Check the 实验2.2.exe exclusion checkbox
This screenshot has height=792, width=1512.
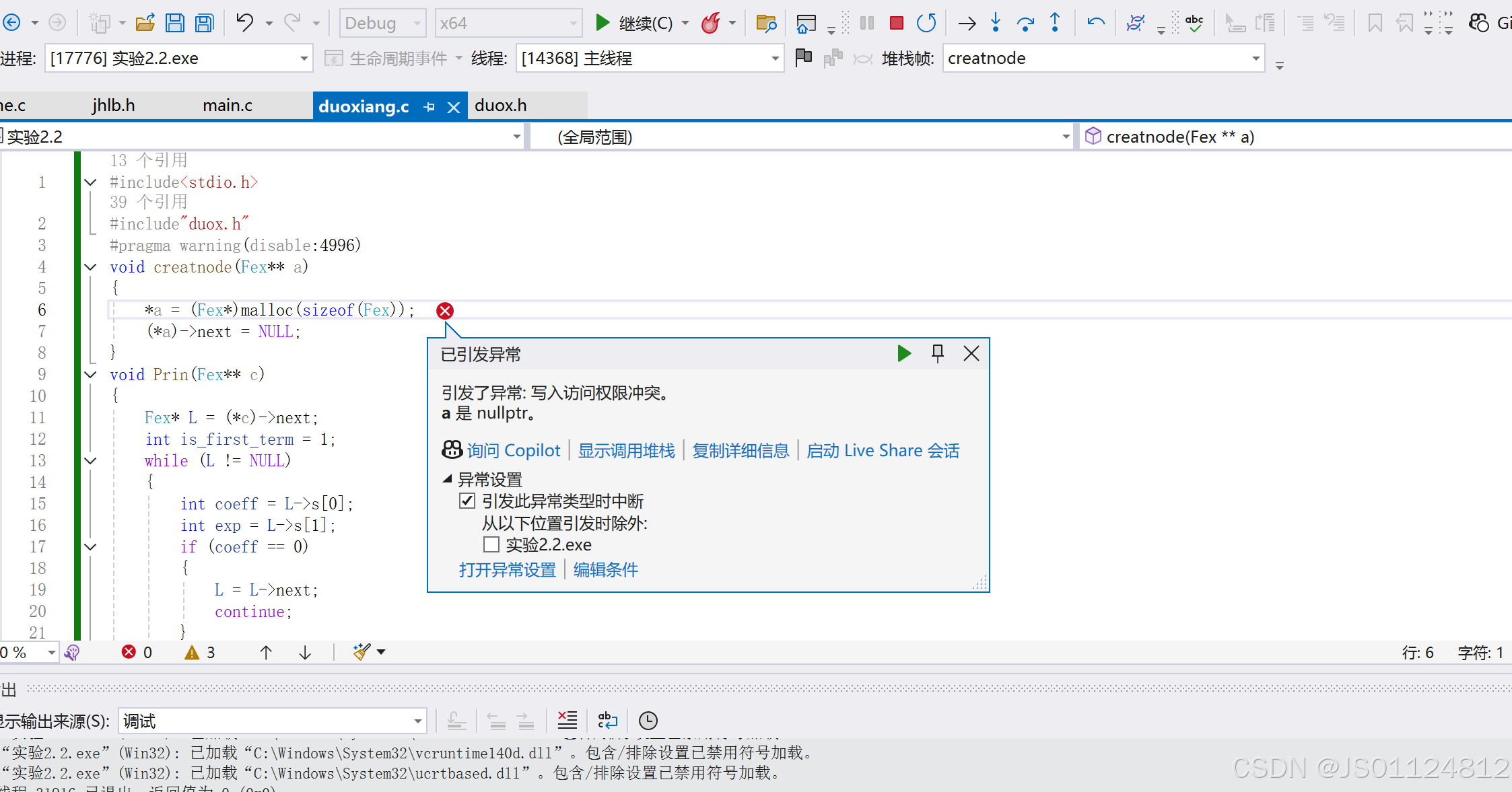pyautogui.click(x=491, y=544)
